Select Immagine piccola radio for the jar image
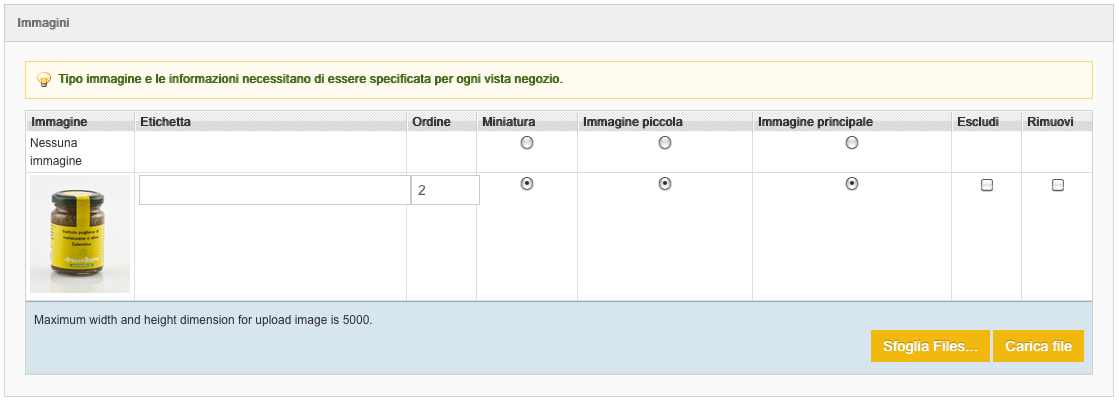Screen dimensions: 1119x402 click(665, 184)
